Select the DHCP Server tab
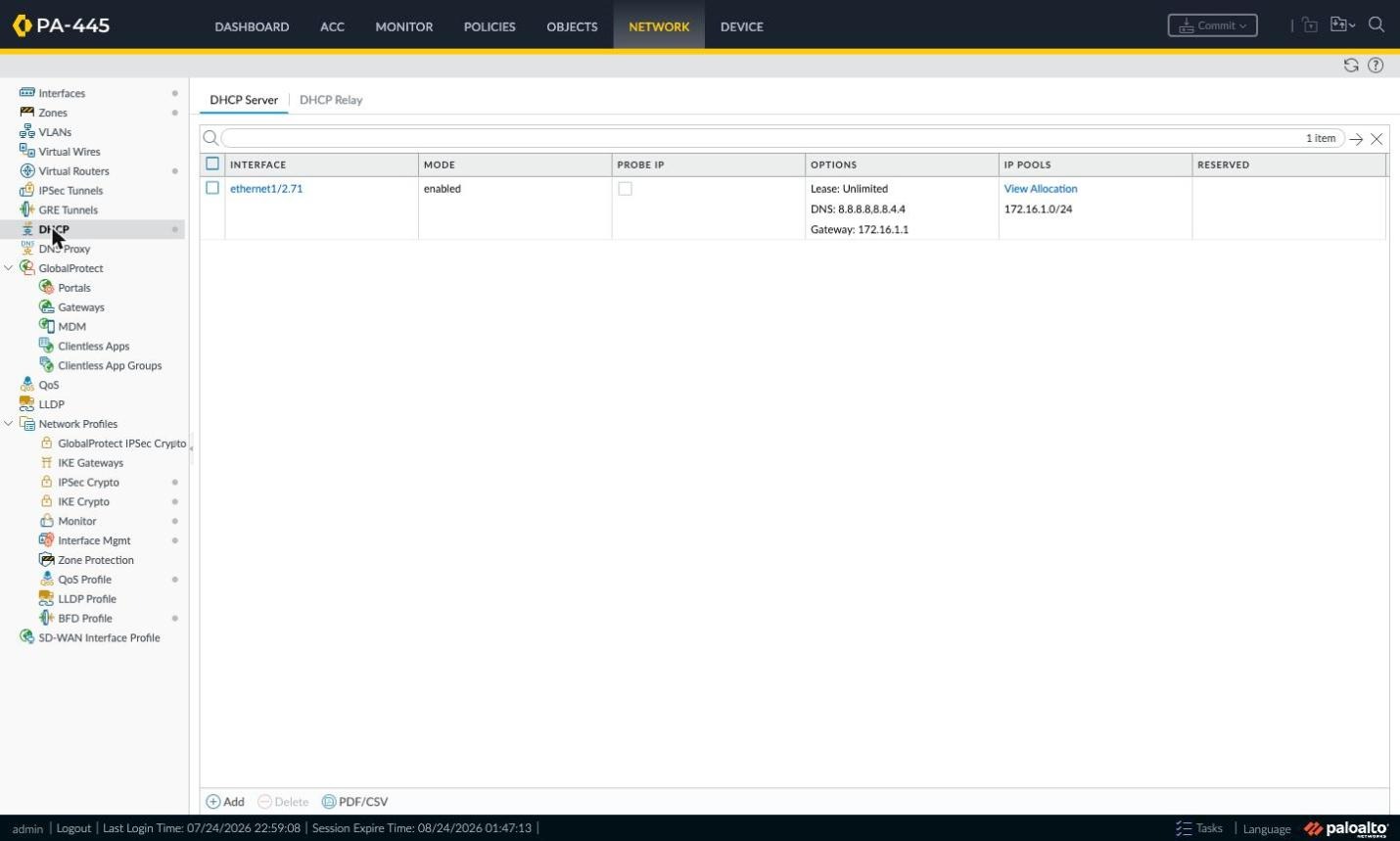Image resolution: width=1400 pixels, height=841 pixels. tap(244, 100)
